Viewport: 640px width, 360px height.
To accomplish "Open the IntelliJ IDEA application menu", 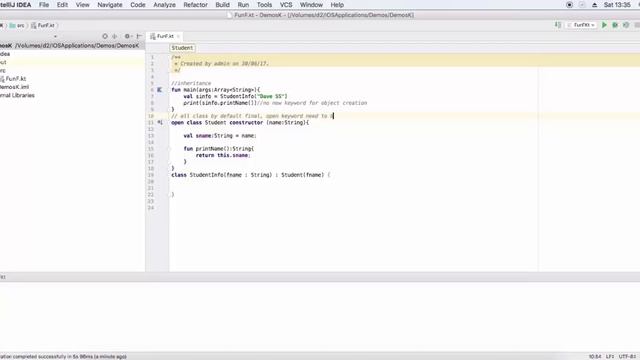I will pos(16,5).
